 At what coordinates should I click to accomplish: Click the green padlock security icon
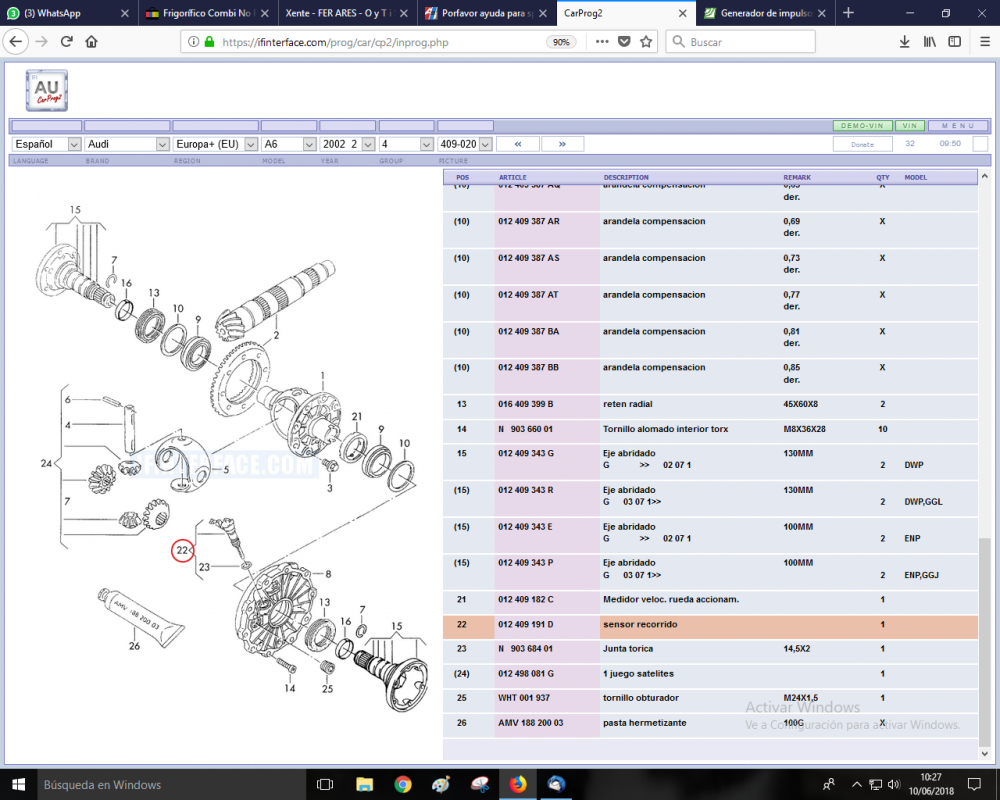pos(209,42)
